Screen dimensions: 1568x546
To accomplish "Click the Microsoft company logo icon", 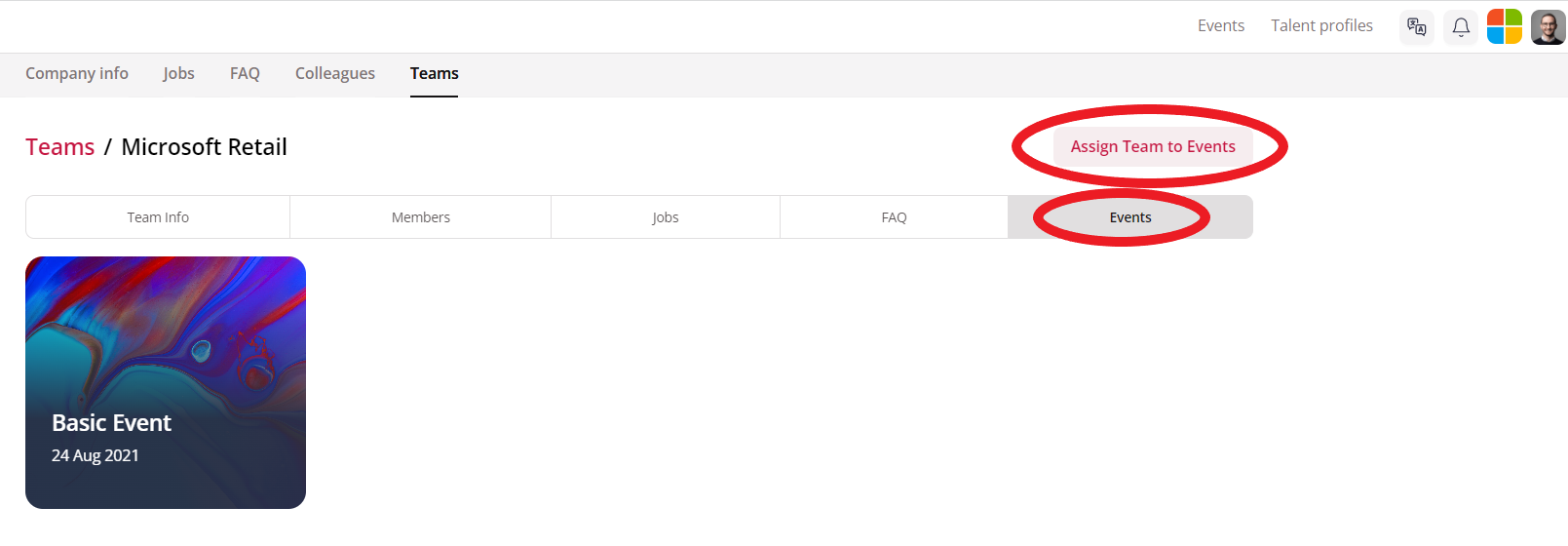I will 1505,27.
